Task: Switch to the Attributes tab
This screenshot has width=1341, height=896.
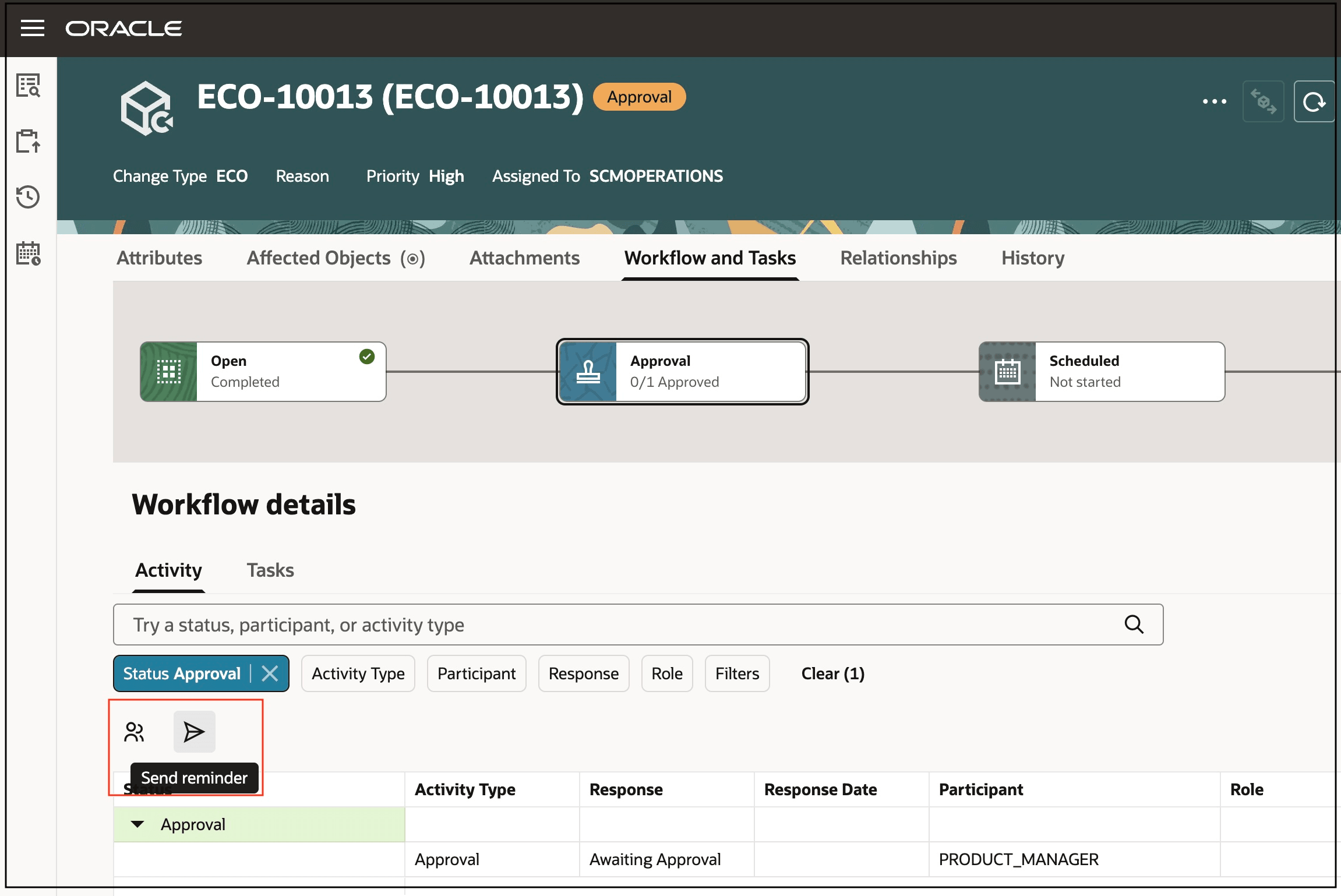Action: tap(160, 258)
